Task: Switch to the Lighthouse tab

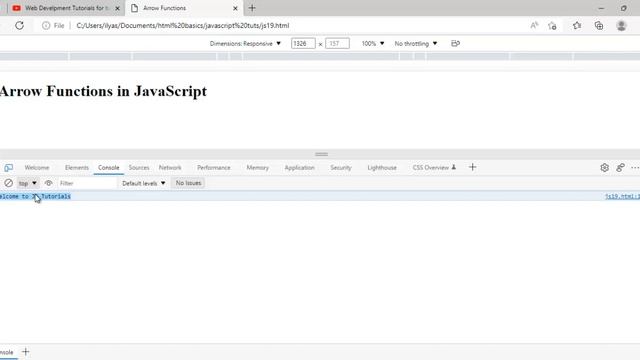Action: pyautogui.click(x=382, y=168)
